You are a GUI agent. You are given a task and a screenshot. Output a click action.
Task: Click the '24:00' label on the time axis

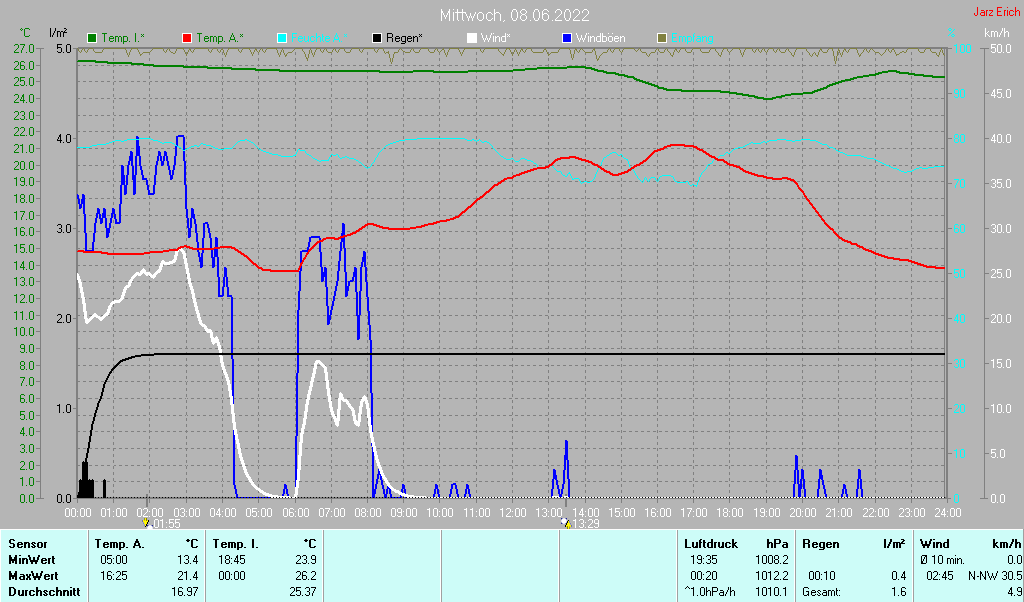point(947,513)
